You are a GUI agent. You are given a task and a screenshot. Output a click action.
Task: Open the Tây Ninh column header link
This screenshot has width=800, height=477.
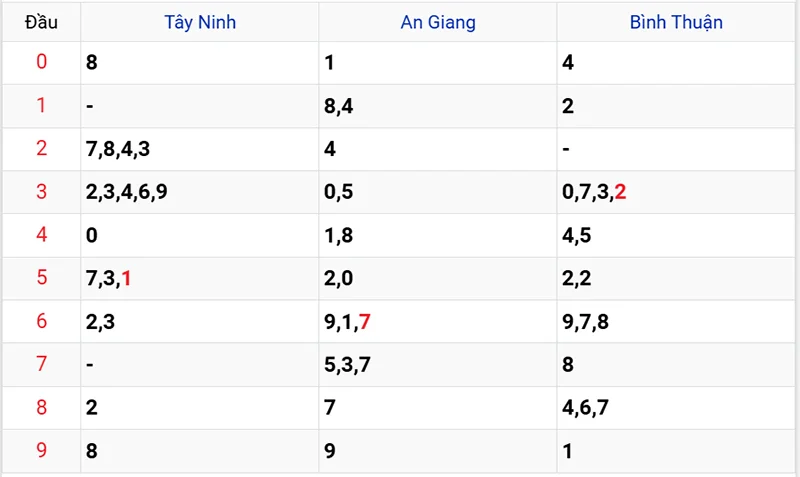pos(200,22)
